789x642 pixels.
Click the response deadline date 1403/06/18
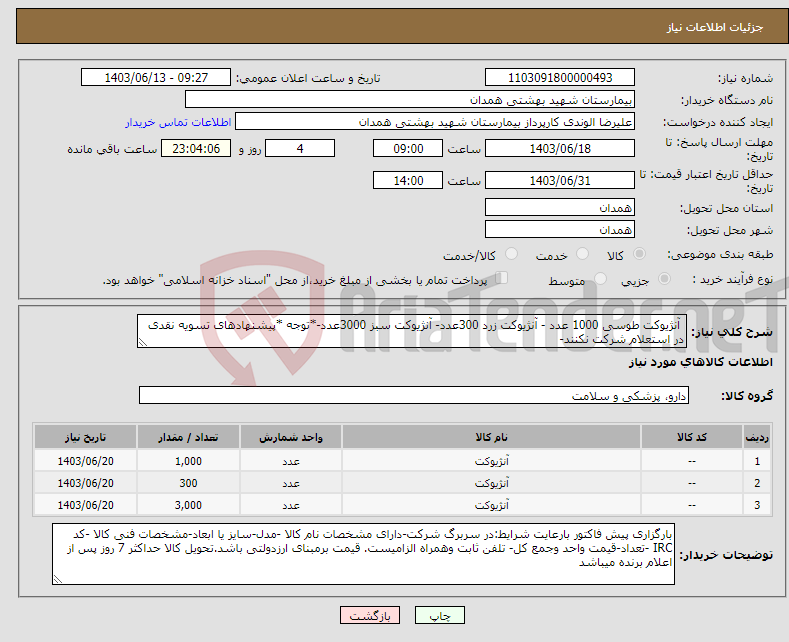click(x=560, y=148)
